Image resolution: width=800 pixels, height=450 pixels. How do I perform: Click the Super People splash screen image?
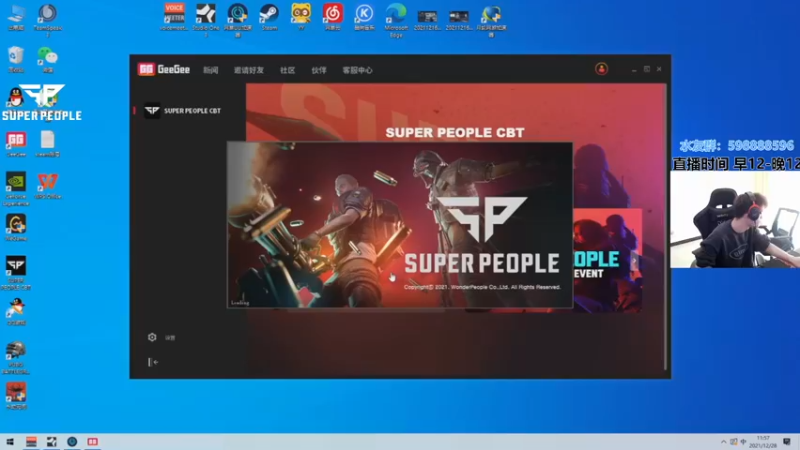(399, 225)
